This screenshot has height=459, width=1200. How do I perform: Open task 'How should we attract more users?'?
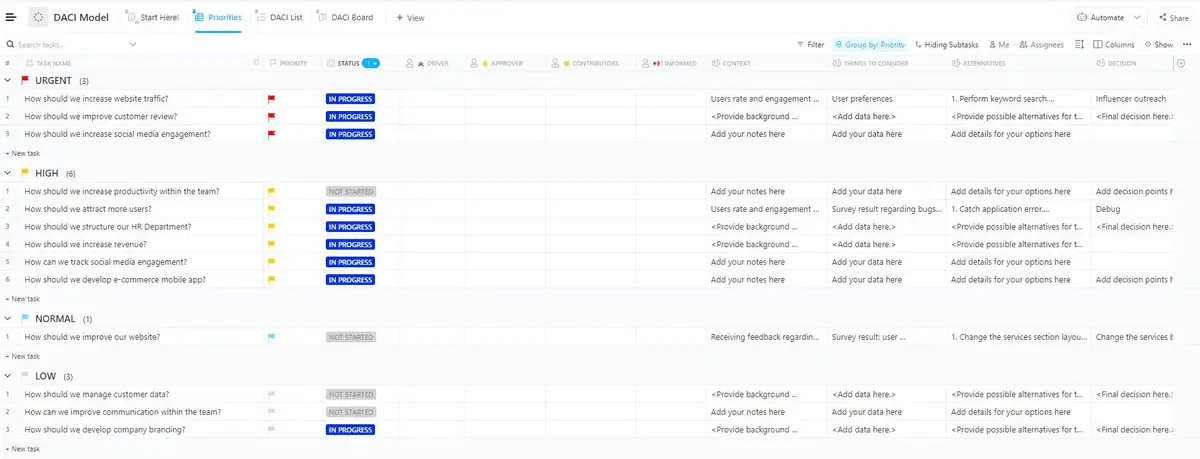tap(88, 209)
